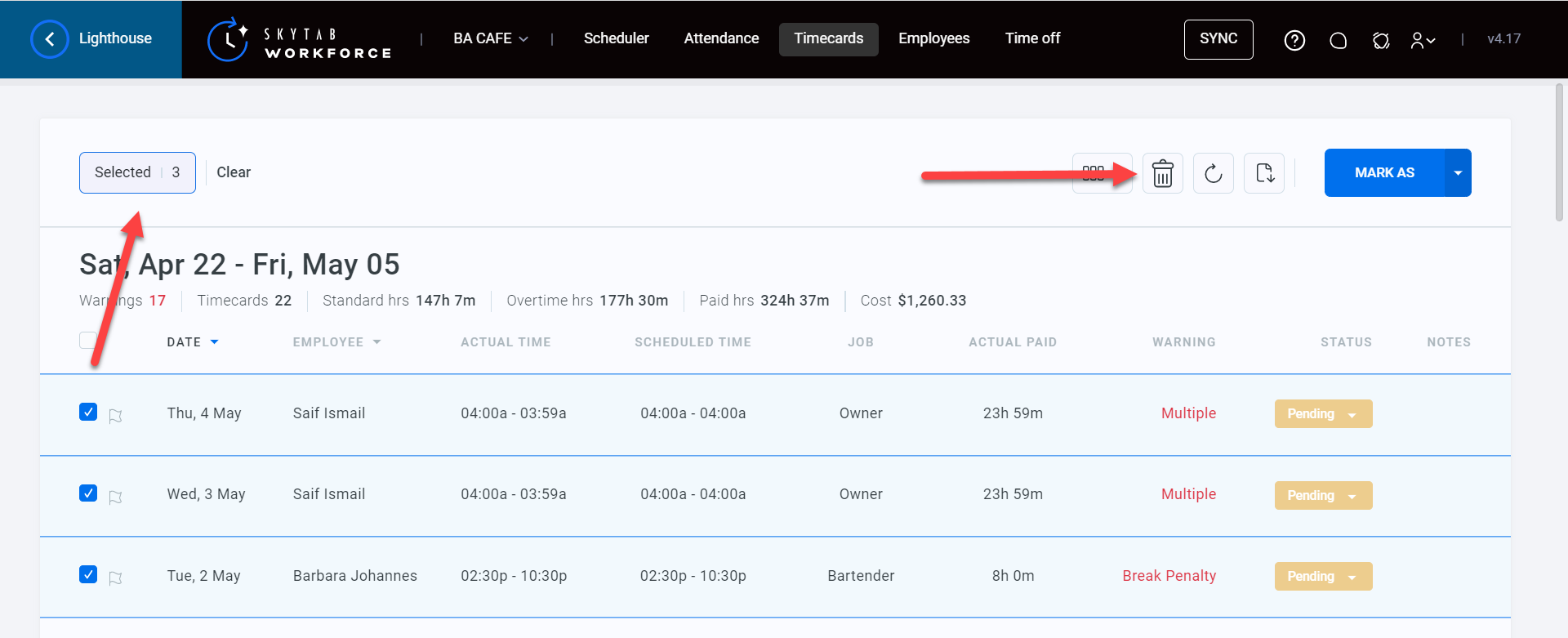
Task: Click the back arrow beside Lighthouse
Action: [x=50, y=39]
